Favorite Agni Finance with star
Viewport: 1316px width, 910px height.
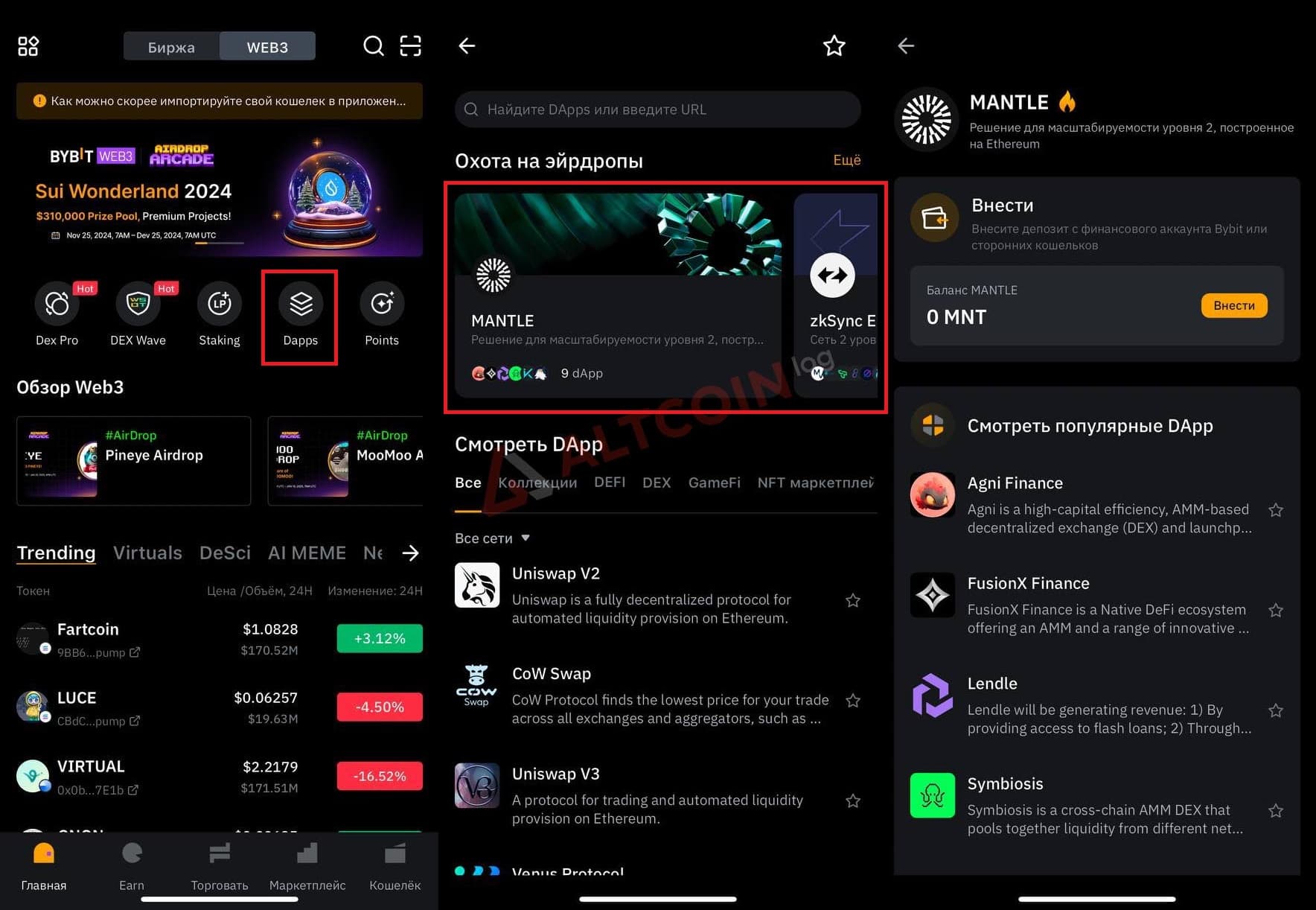[x=1276, y=510]
